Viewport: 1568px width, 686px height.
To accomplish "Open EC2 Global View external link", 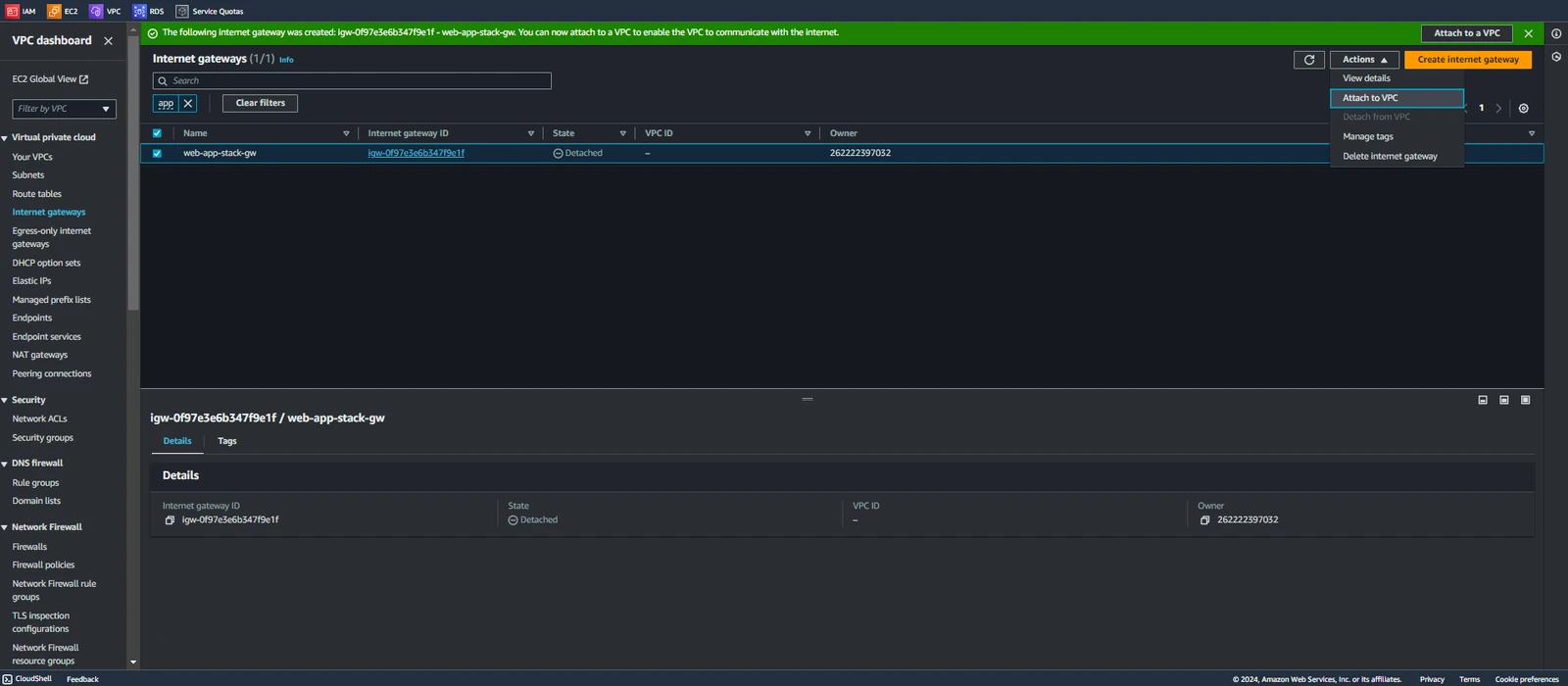I will pos(50,78).
